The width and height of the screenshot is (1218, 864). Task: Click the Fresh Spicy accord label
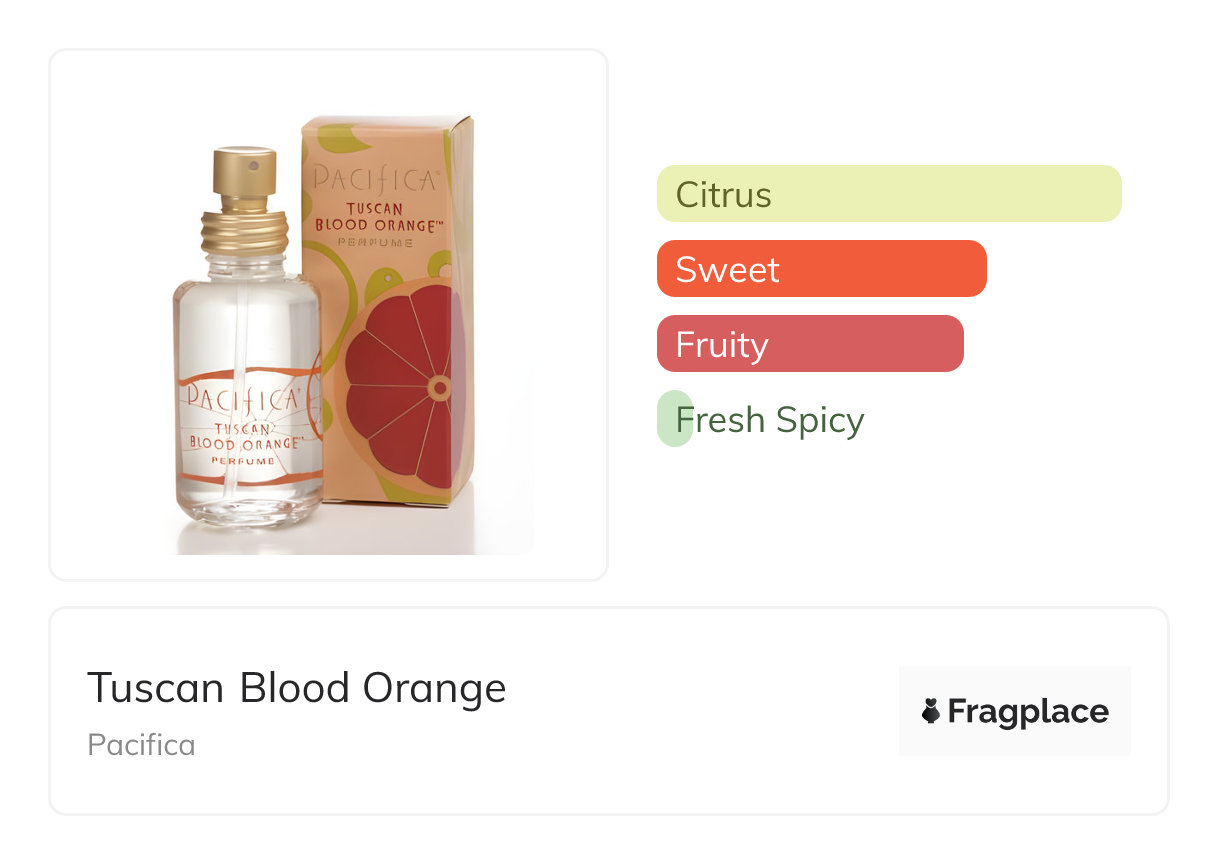click(x=769, y=420)
